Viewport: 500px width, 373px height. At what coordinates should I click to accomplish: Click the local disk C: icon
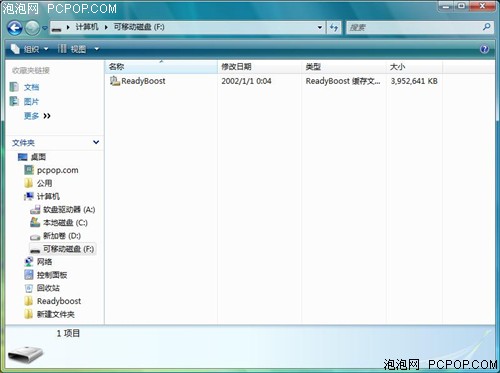35,222
